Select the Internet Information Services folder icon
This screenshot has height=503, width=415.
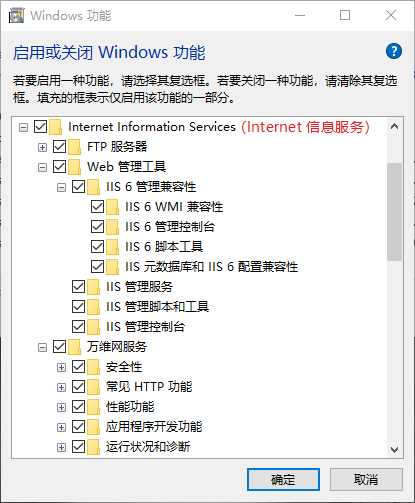56,127
